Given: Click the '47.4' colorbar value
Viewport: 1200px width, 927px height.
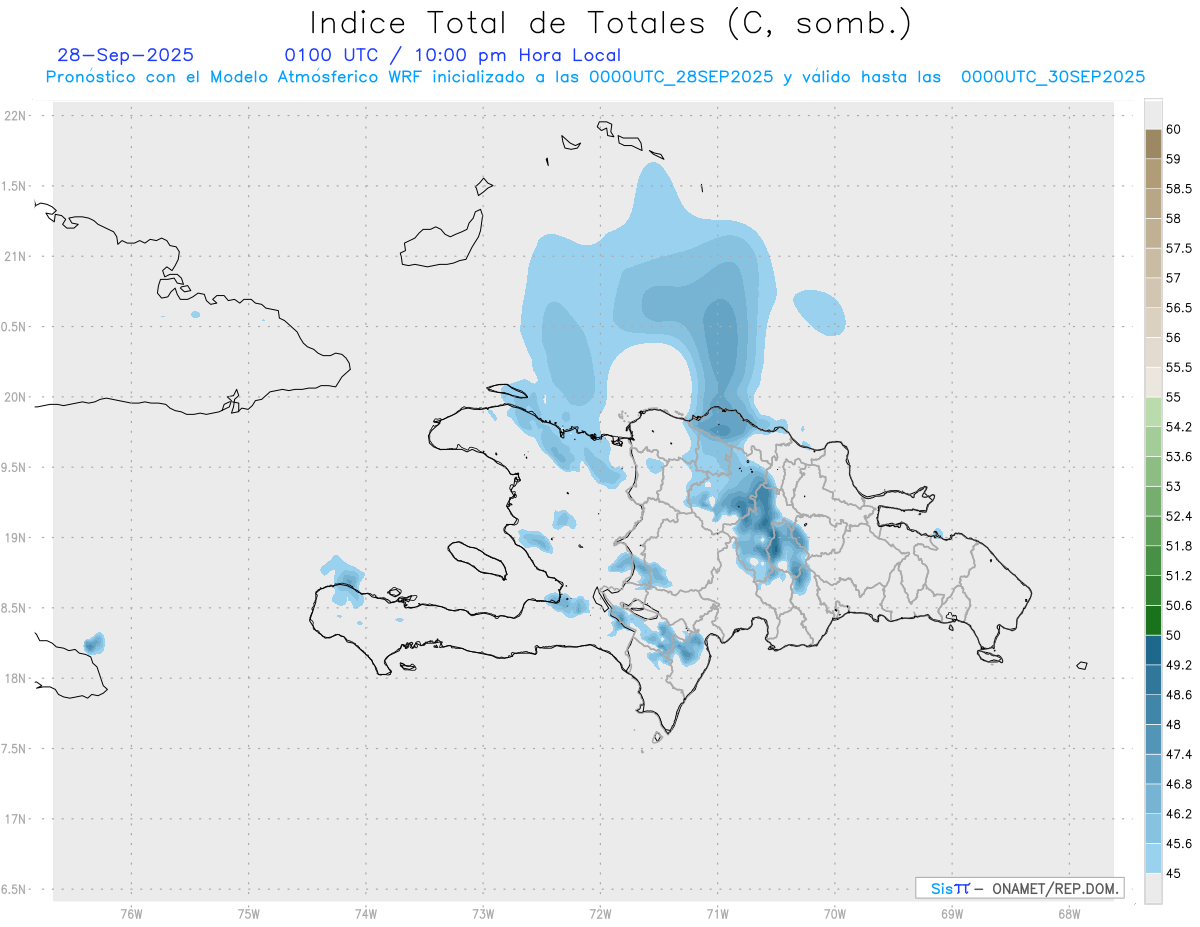Looking at the screenshot, I should pyautogui.click(x=1178, y=754).
